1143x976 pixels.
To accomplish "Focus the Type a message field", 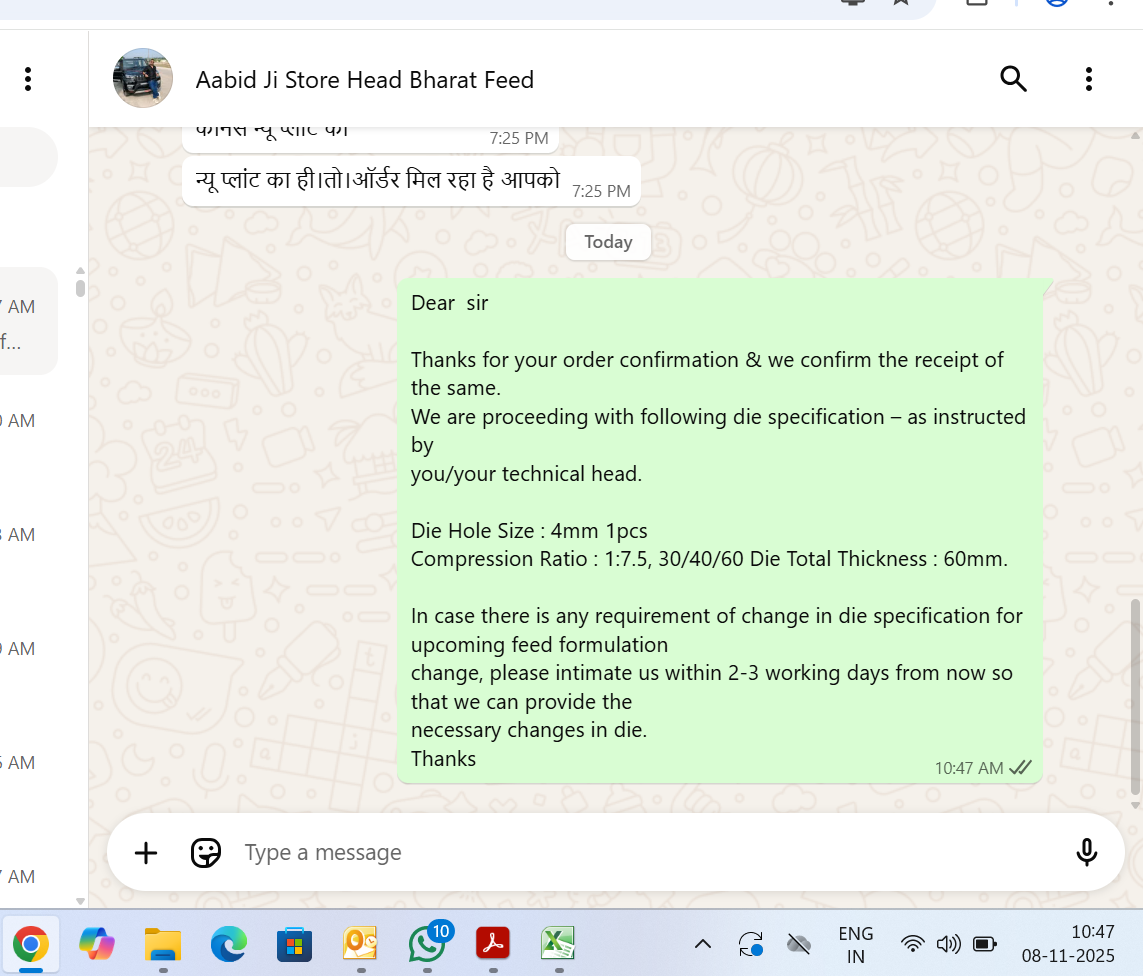I will coord(649,852).
